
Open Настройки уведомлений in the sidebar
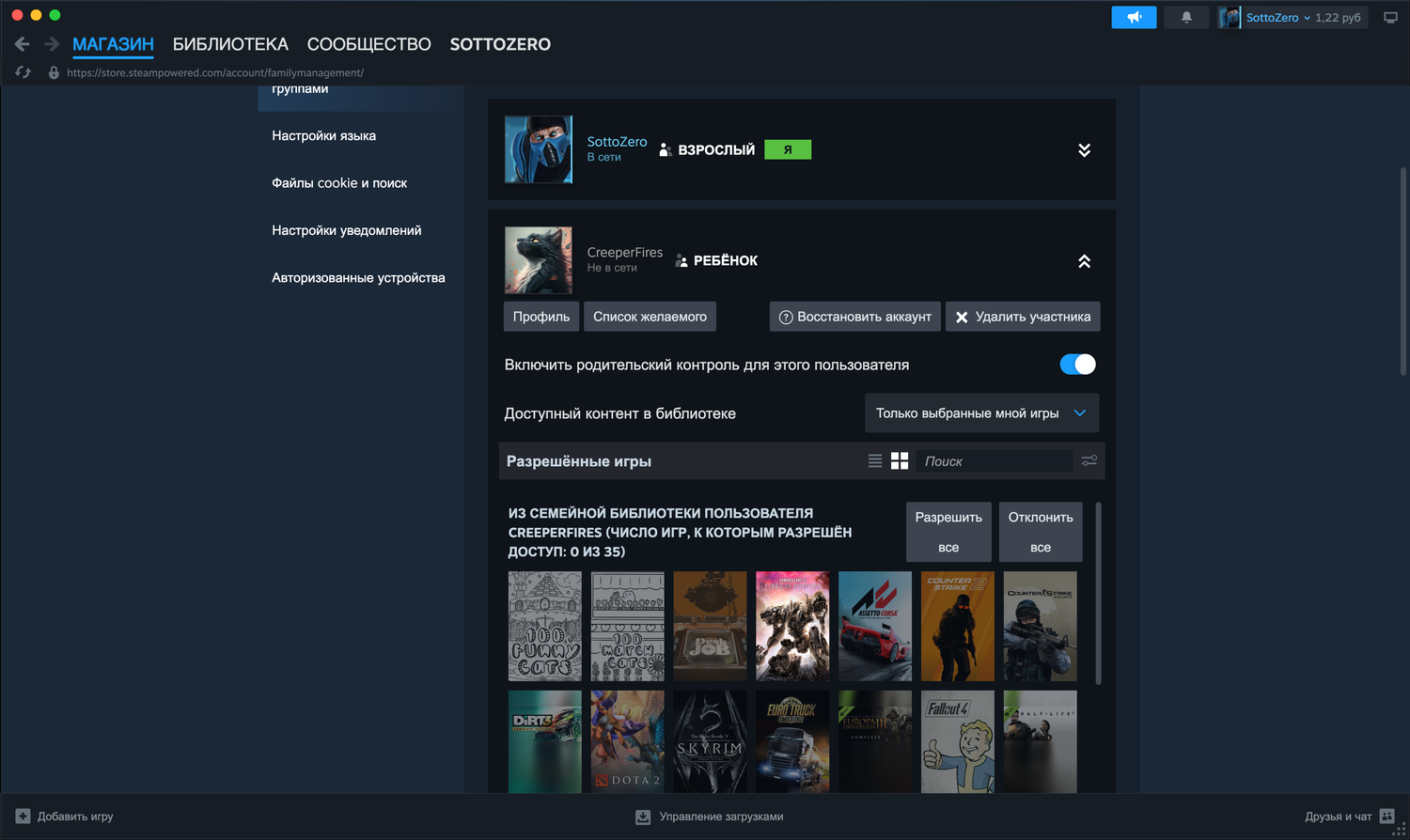pyautogui.click(x=347, y=230)
